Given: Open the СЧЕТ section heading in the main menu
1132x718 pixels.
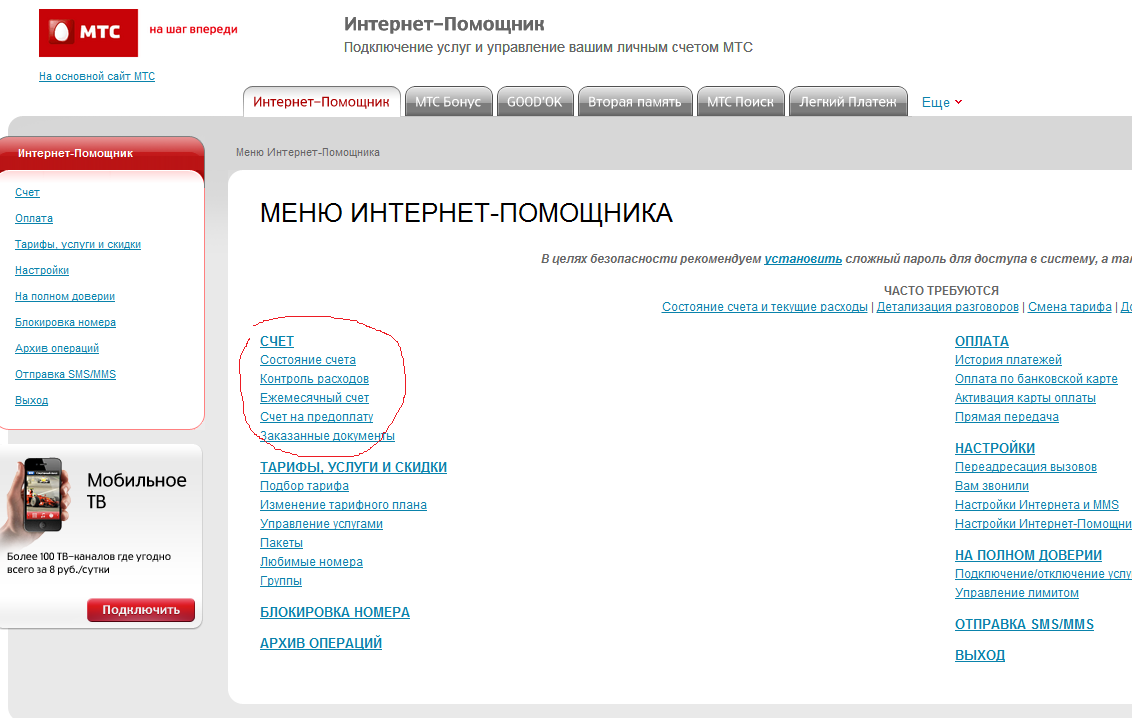Looking at the screenshot, I should (277, 341).
